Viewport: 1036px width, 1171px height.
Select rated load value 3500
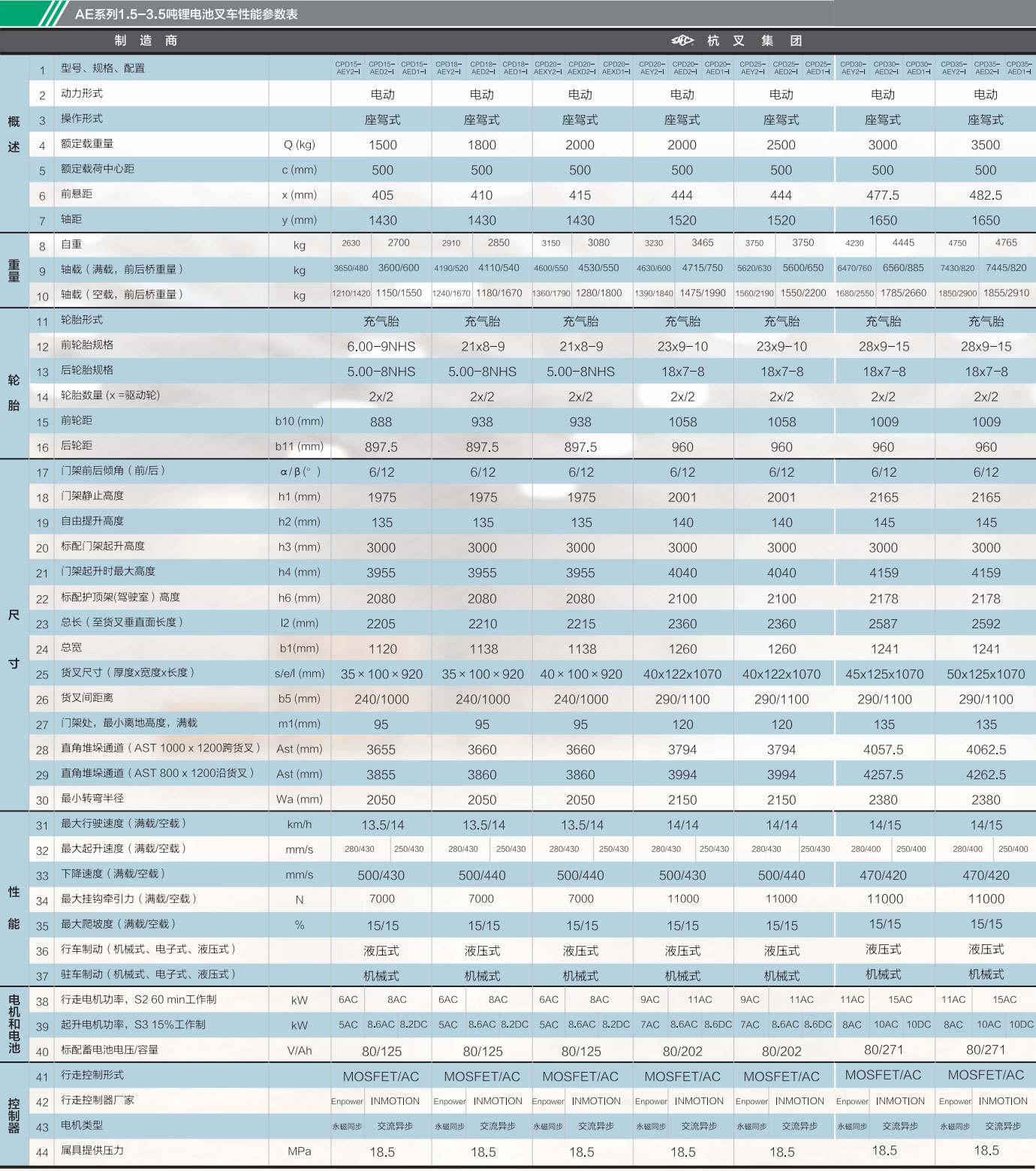pos(986,145)
